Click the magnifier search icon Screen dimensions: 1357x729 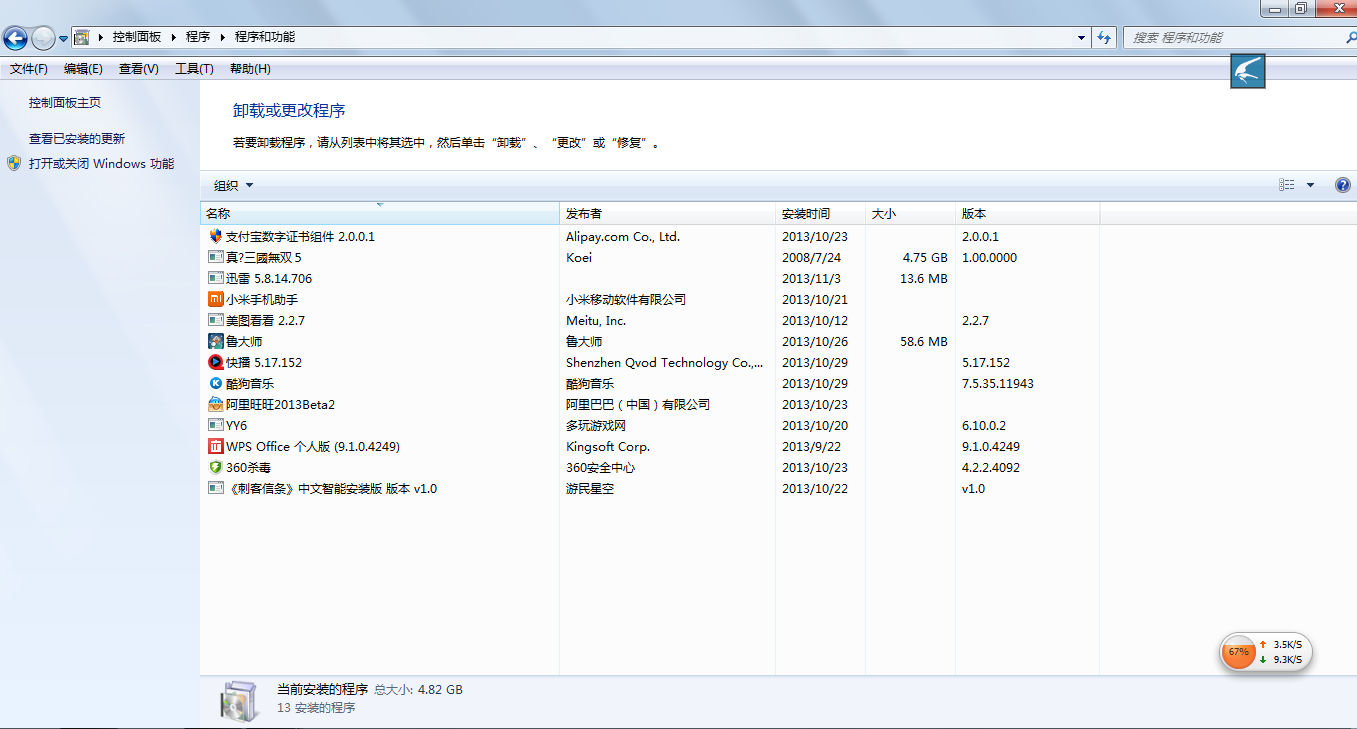(1350, 37)
